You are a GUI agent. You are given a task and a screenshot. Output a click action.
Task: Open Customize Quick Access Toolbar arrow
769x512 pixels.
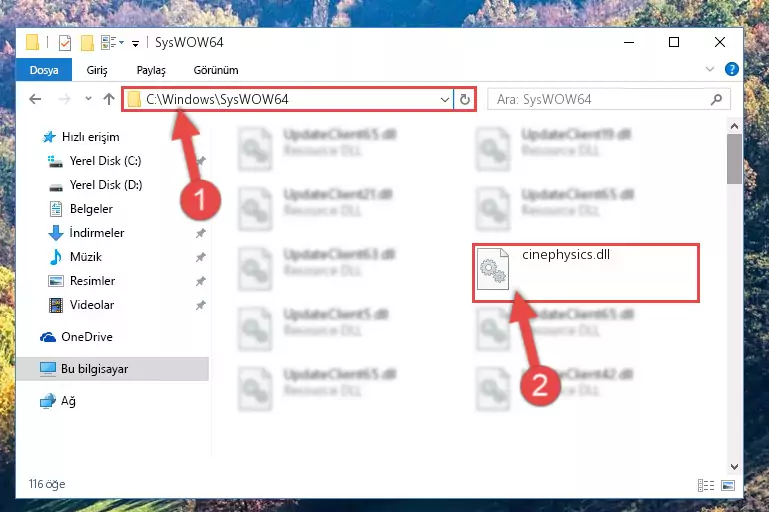[x=135, y=43]
